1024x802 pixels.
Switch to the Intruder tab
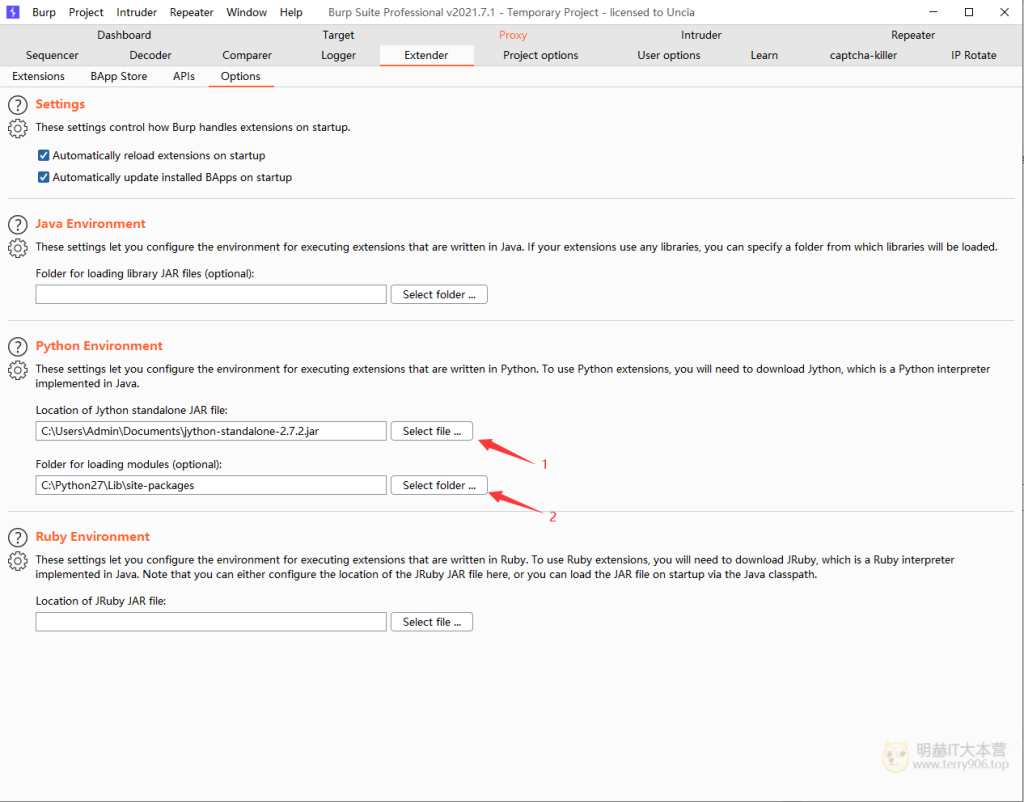(x=701, y=35)
